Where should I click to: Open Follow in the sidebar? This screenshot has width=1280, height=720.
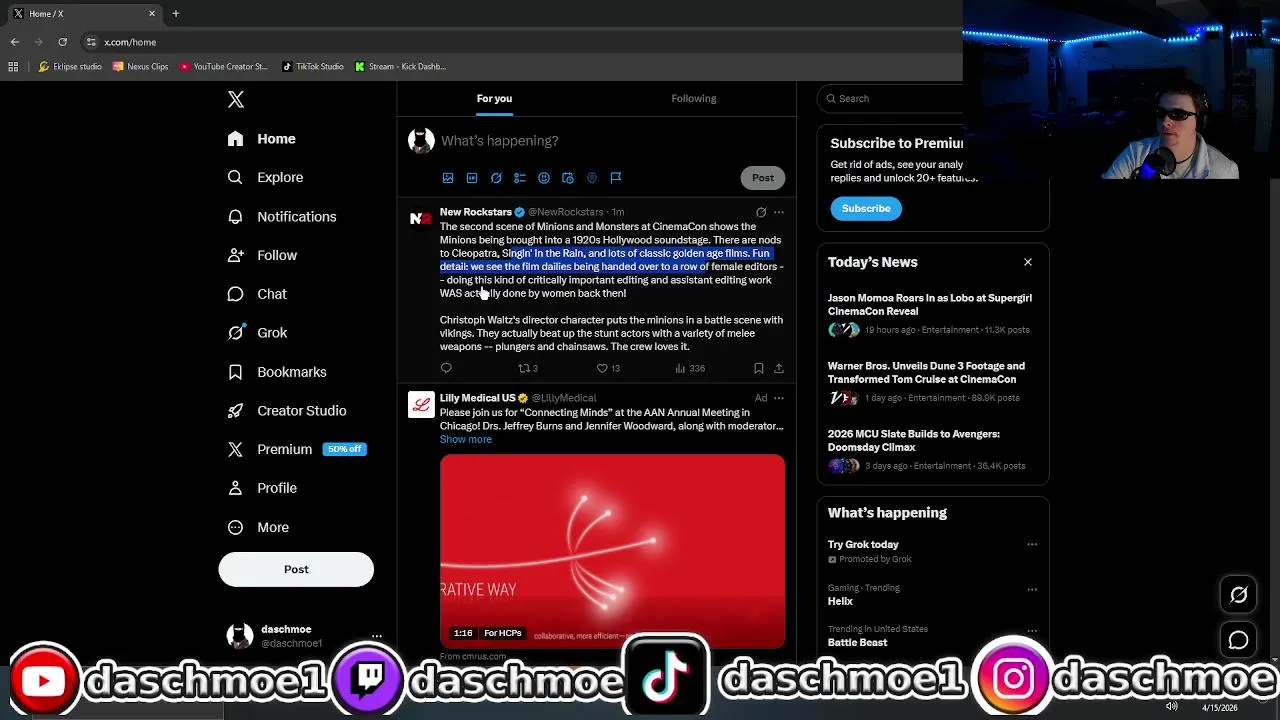pos(262,255)
